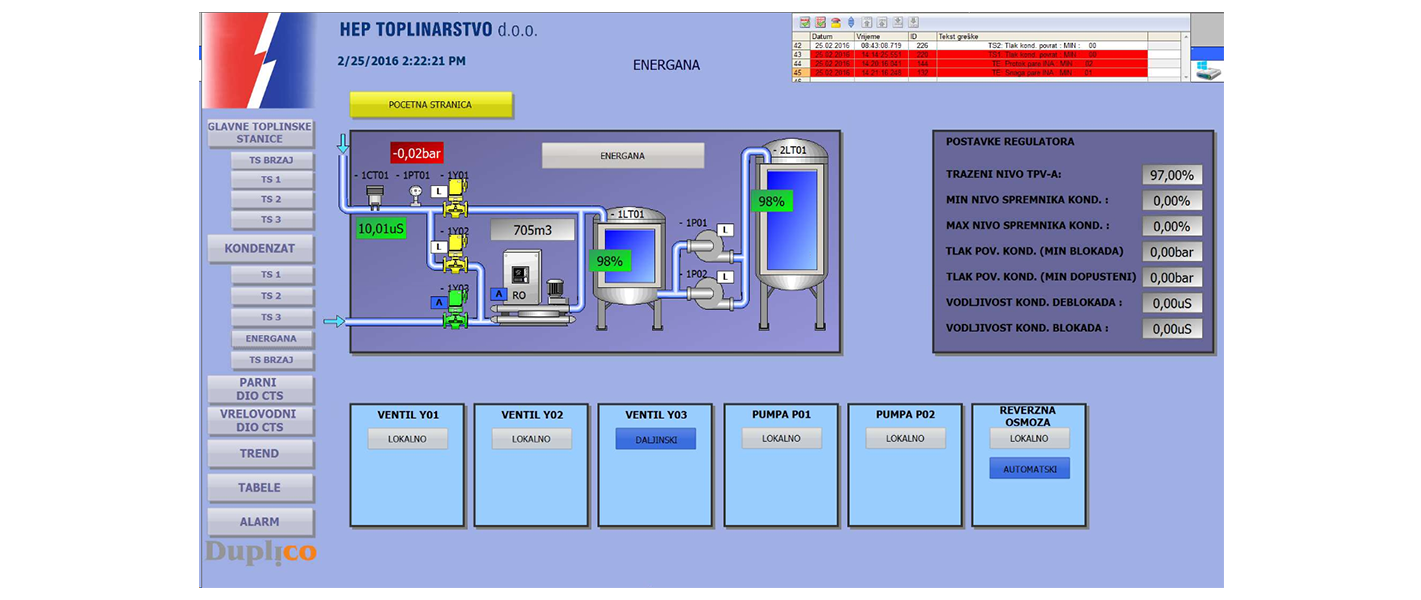Click the Tekst greške column header
Image resolution: width=1421 pixels, height=600 pixels.
1043,36
